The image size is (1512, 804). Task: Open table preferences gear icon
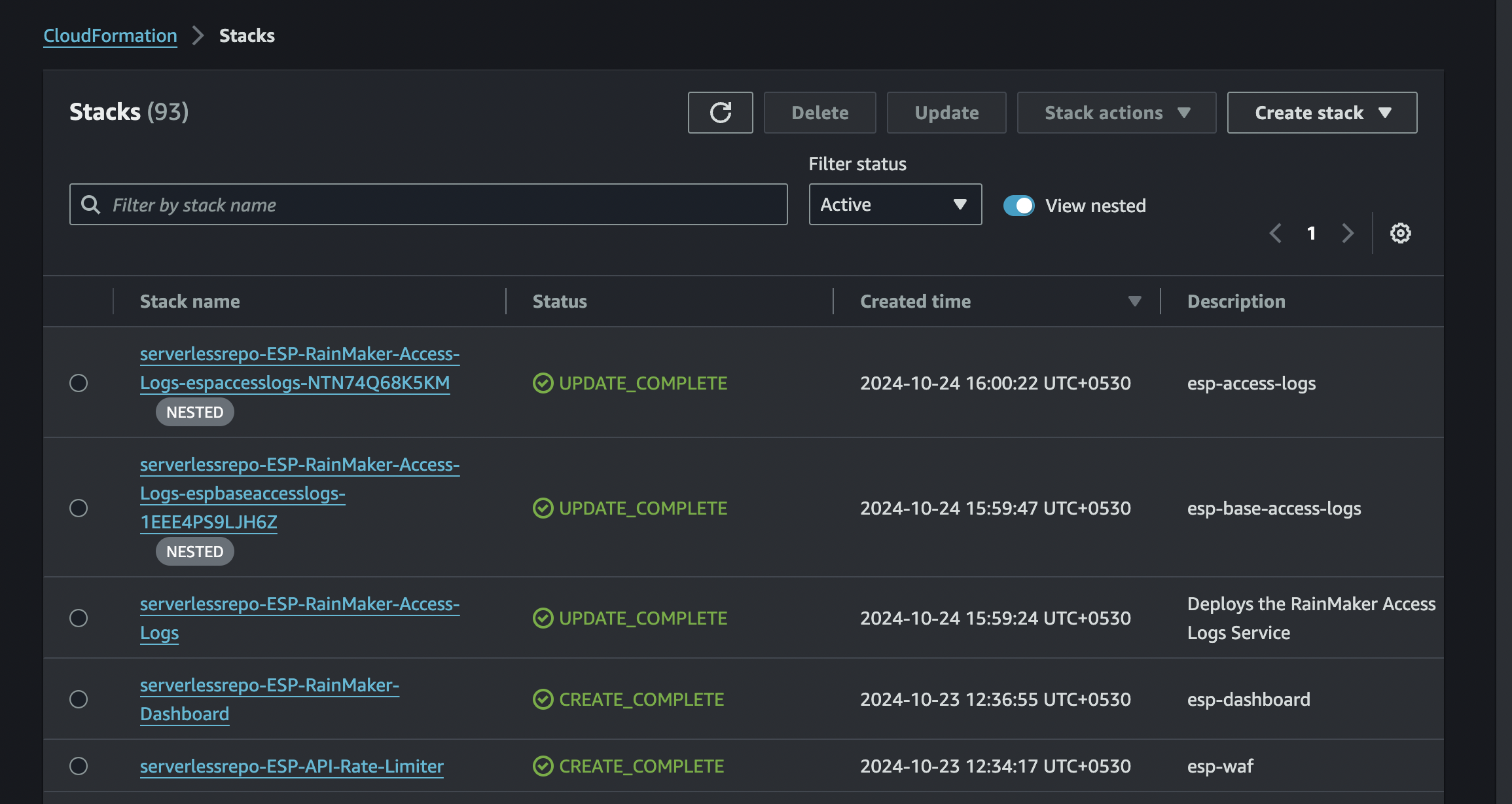(x=1400, y=233)
